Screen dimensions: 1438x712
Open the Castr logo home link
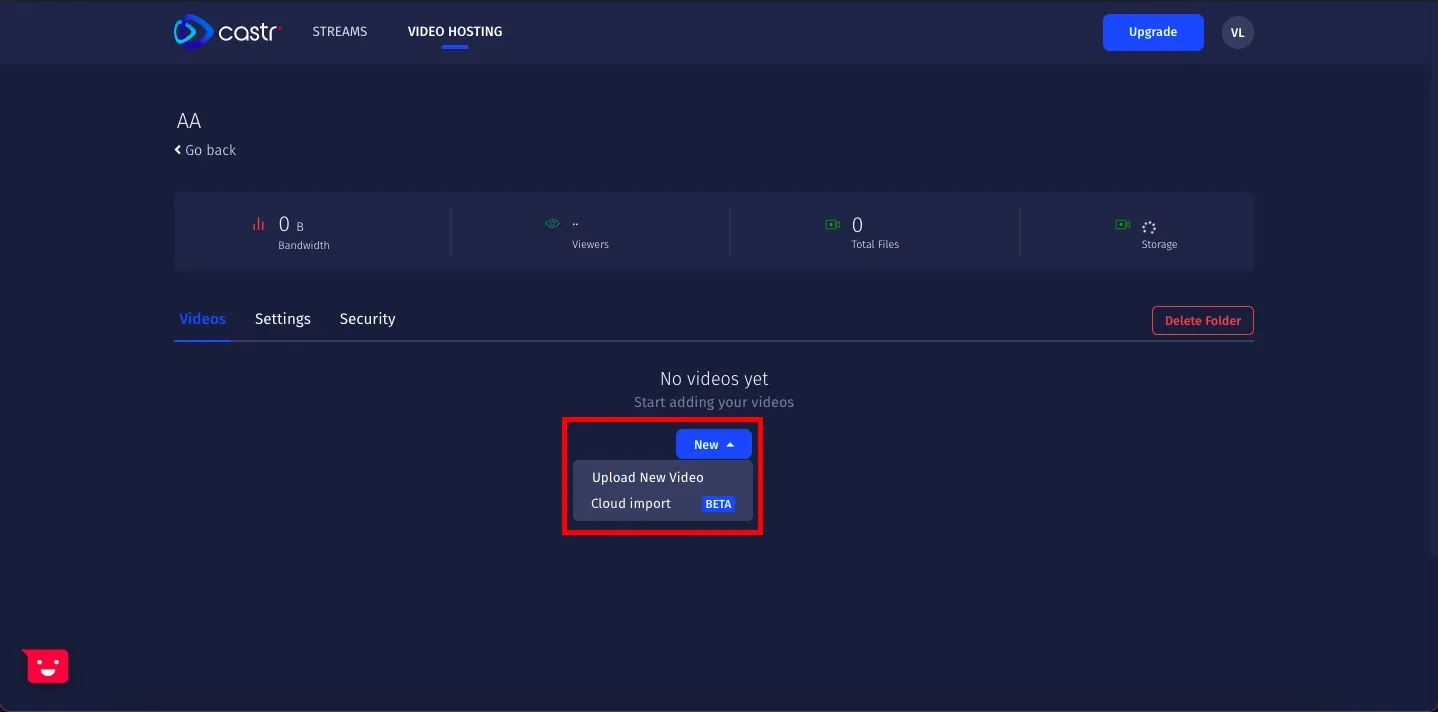[228, 32]
